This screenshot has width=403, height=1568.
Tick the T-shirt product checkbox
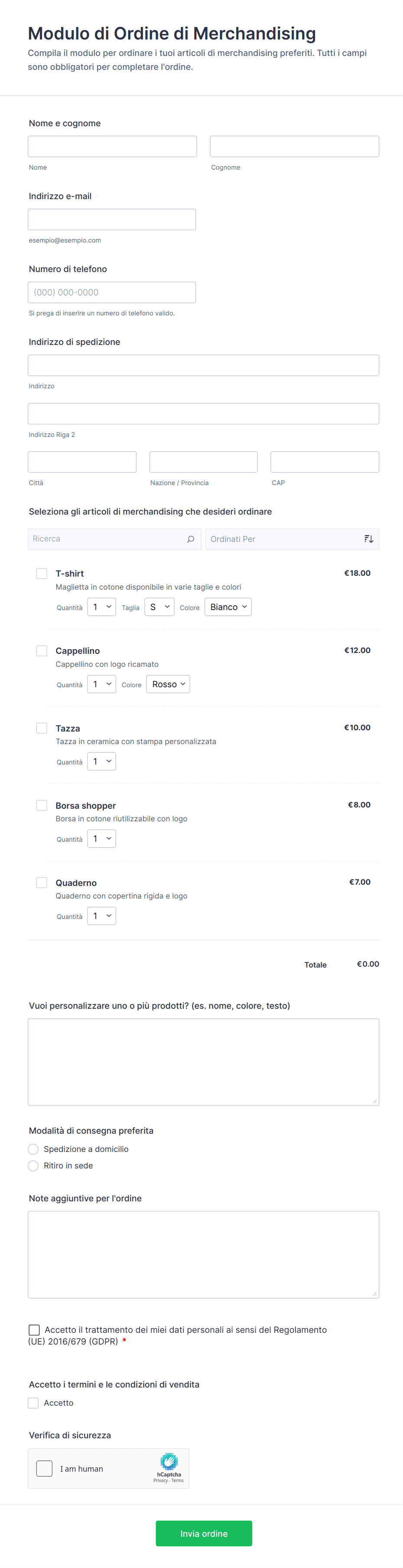[42, 574]
